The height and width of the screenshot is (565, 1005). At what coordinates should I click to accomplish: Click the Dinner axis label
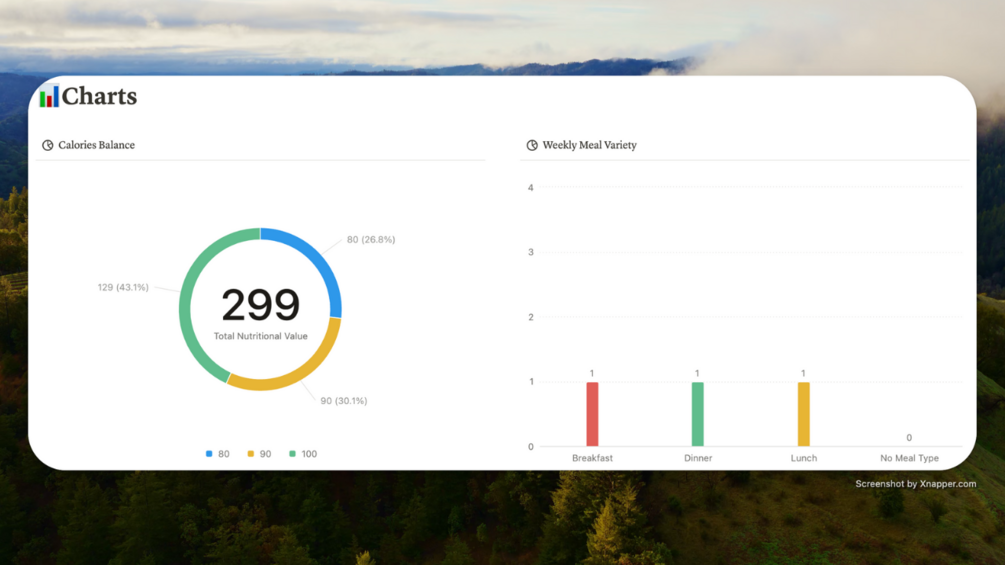698,458
